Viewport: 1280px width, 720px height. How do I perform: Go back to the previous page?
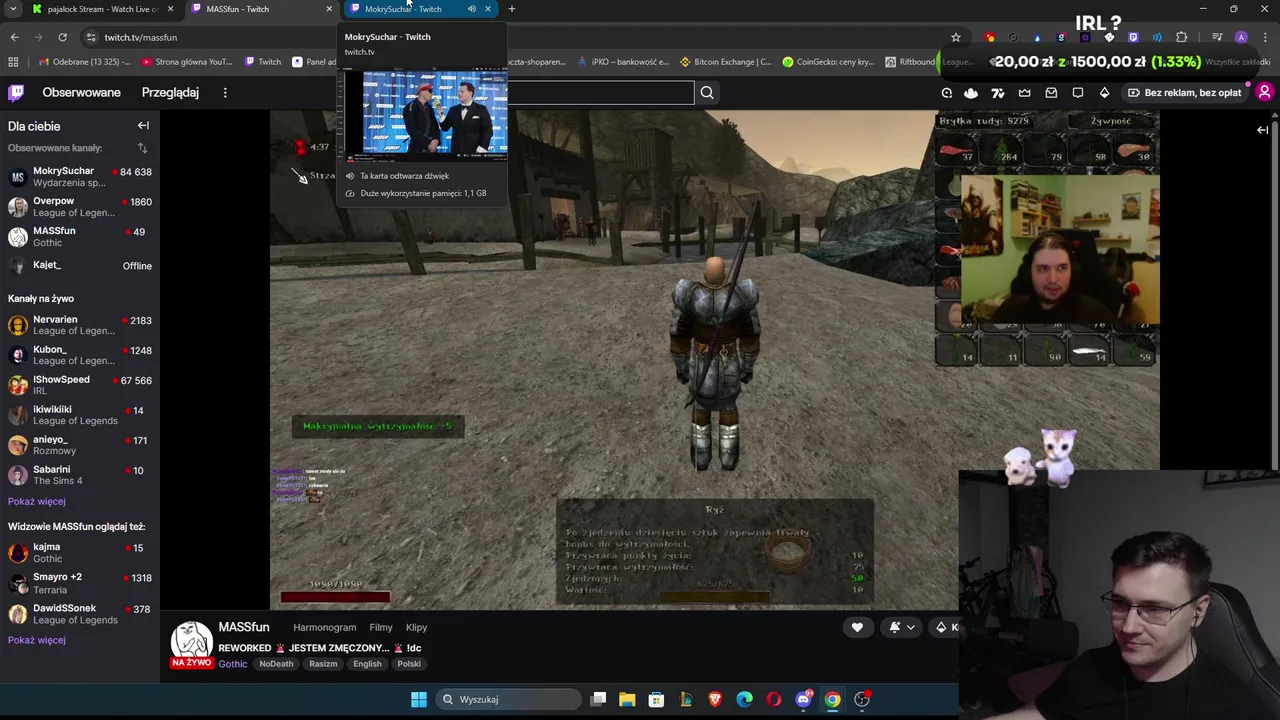(x=14, y=37)
